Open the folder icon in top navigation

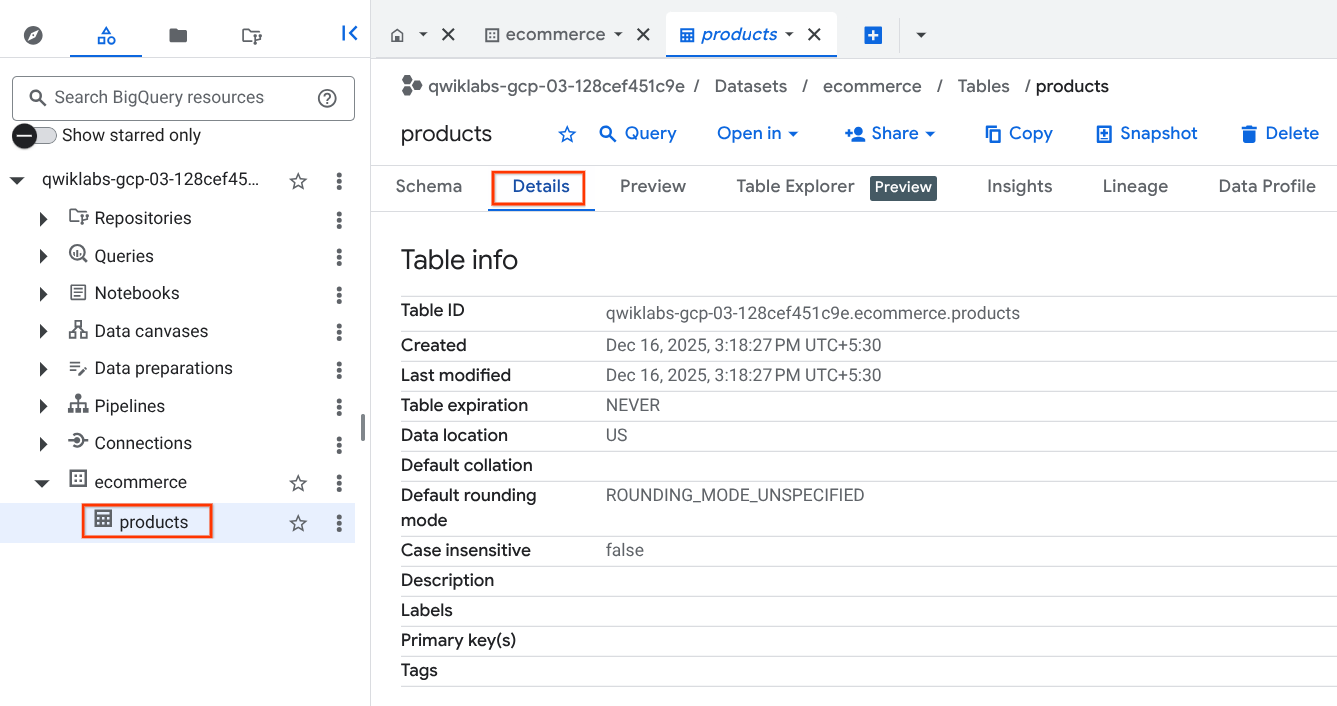(x=178, y=33)
